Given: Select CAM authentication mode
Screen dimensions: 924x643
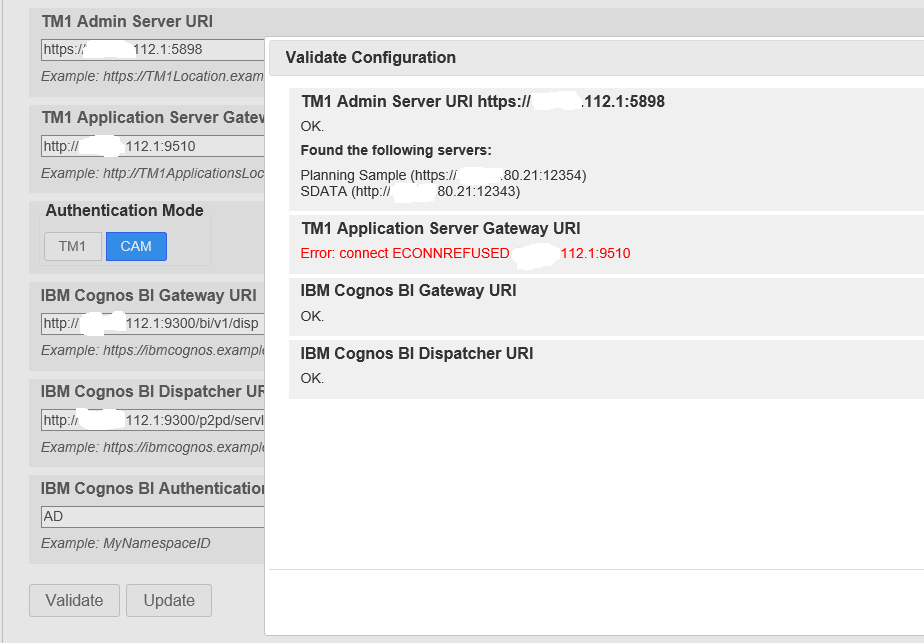Looking at the screenshot, I should coord(136,246).
